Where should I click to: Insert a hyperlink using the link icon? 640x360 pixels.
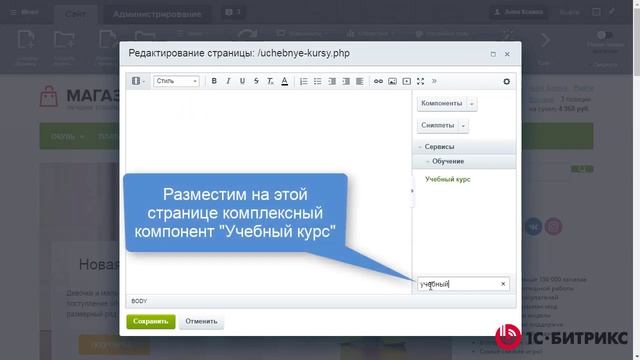click(378, 81)
